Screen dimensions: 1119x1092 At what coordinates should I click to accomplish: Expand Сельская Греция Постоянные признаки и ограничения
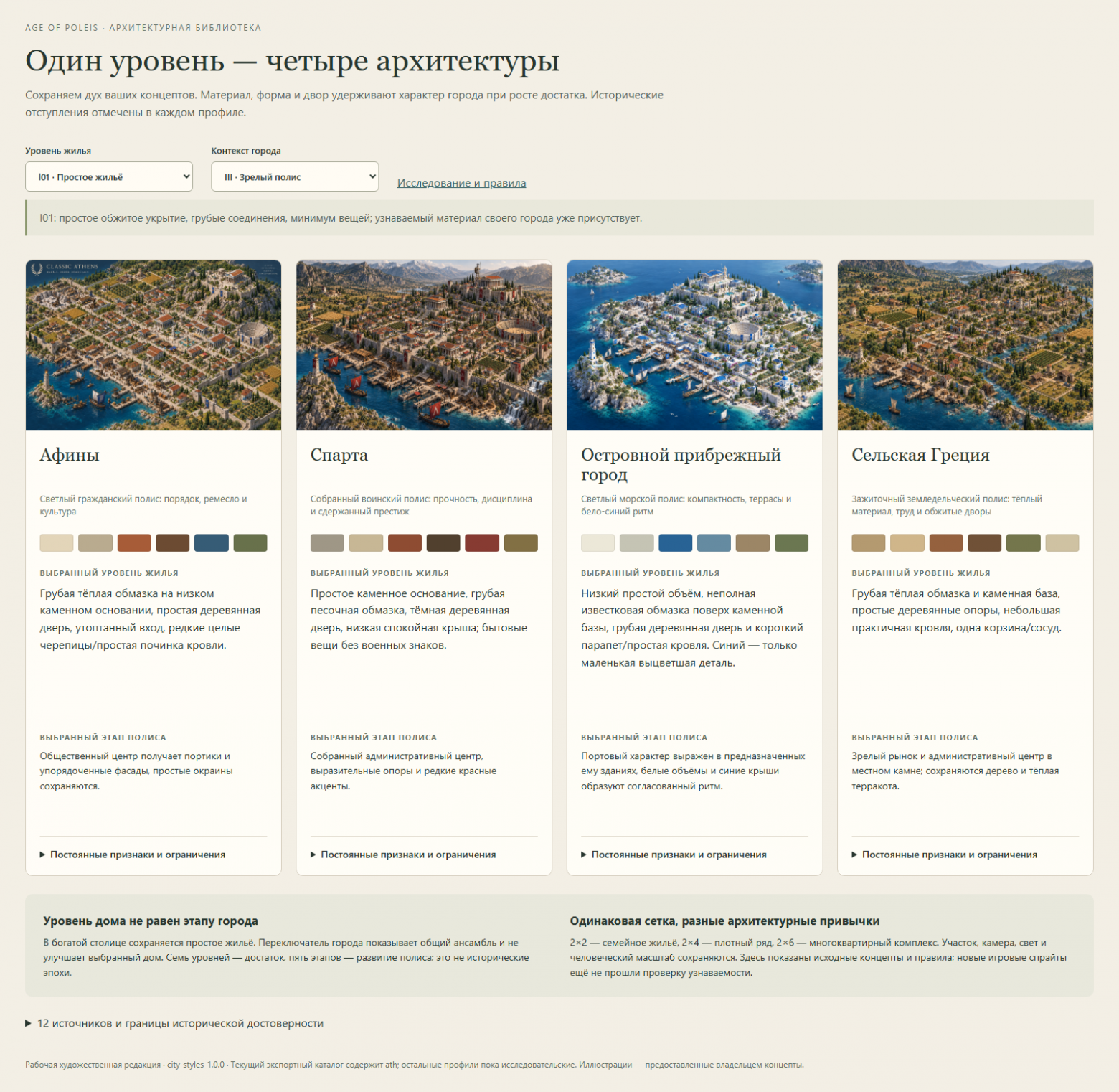(945, 855)
